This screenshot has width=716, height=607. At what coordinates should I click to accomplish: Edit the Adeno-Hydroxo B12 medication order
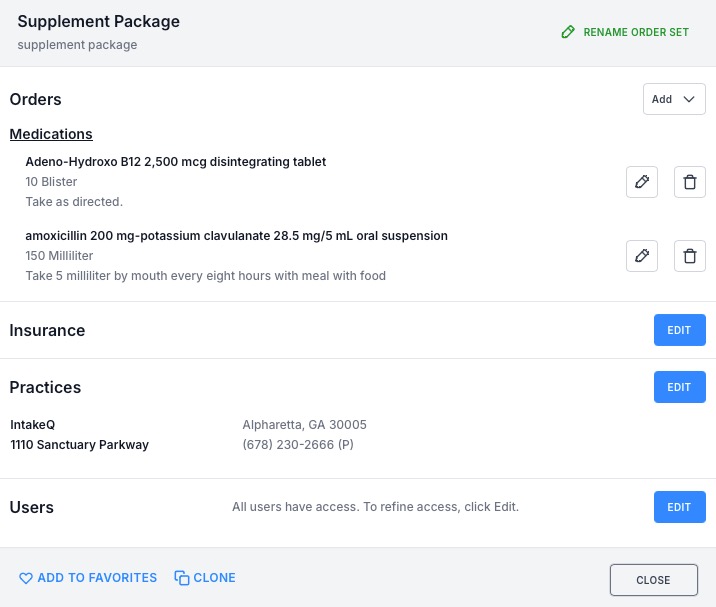[x=642, y=182]
